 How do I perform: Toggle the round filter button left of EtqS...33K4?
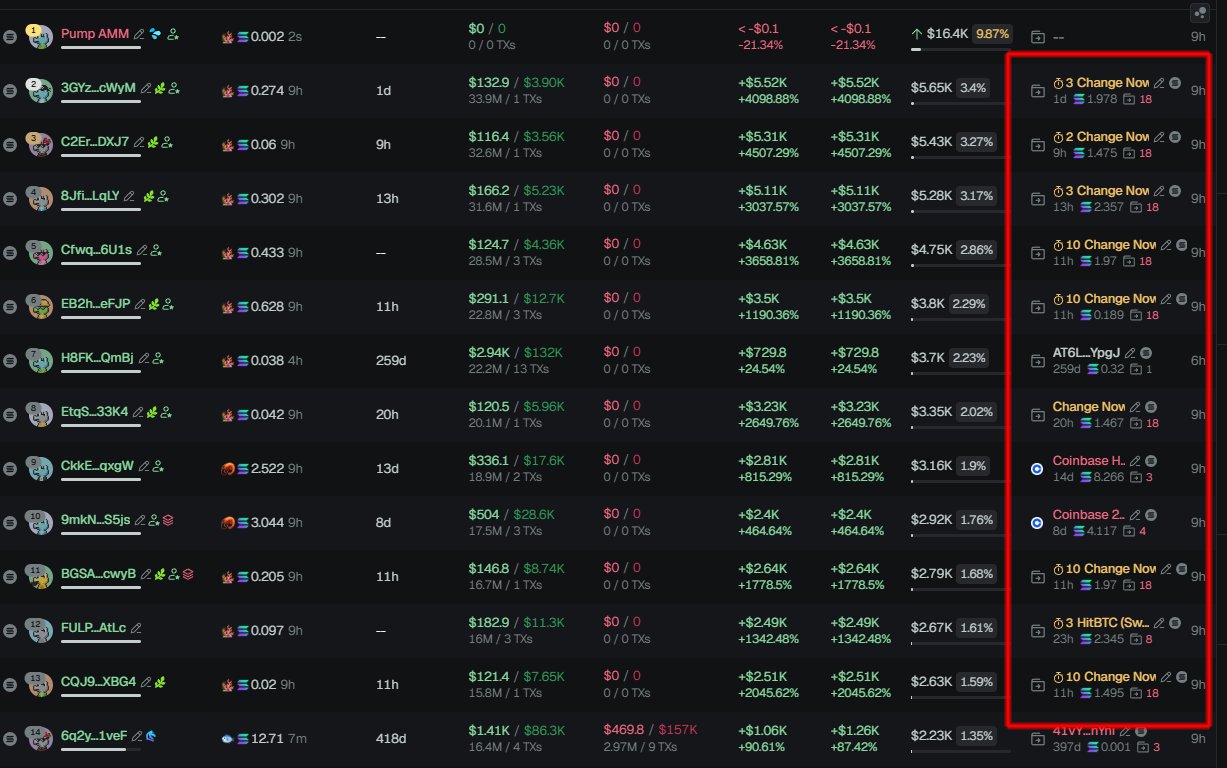(10, 414)
